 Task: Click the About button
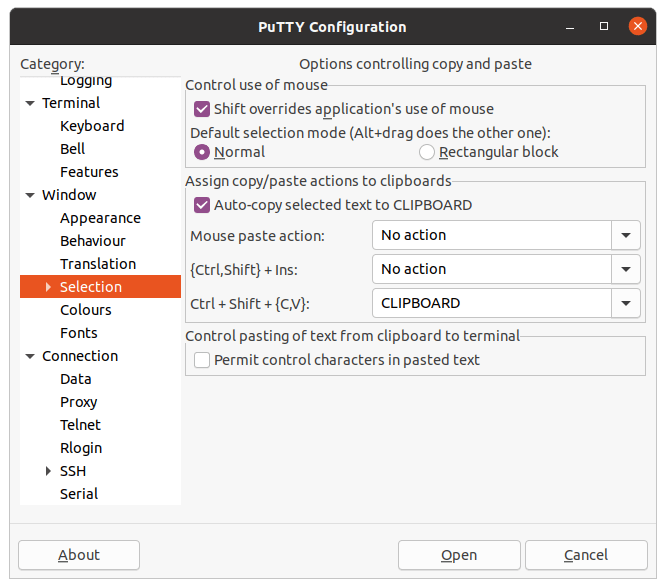pos(79,555)
